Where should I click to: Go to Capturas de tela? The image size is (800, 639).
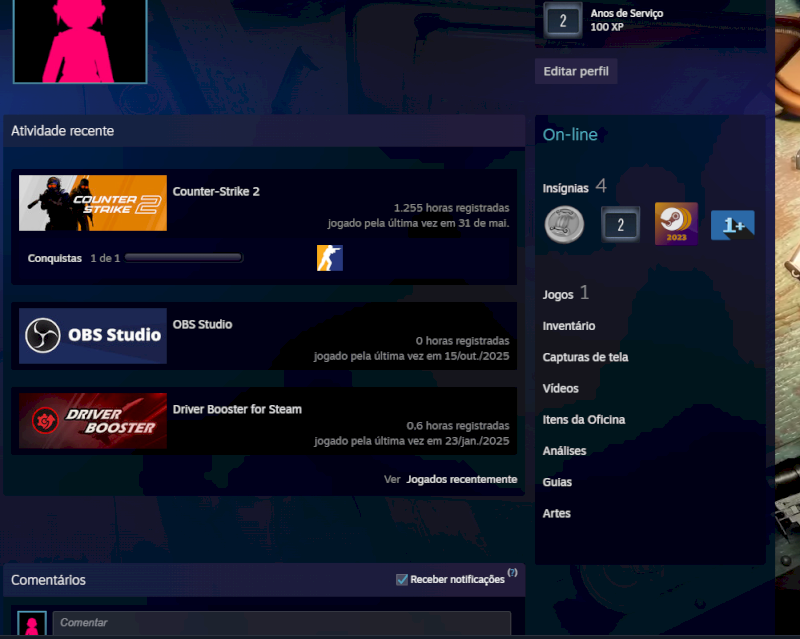[x=585, y=357]
